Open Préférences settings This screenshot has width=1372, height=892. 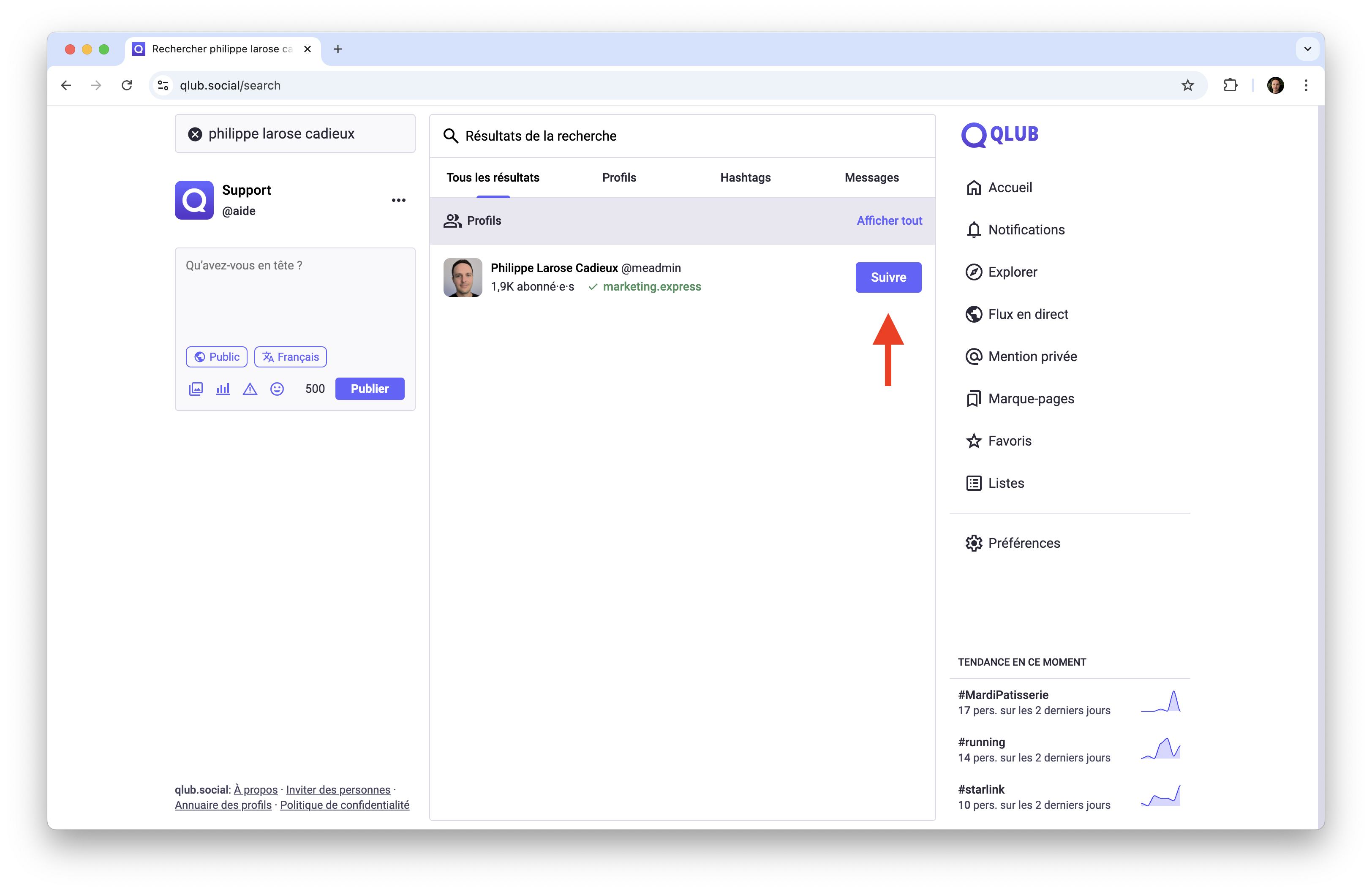click(x=1013, y=544)
